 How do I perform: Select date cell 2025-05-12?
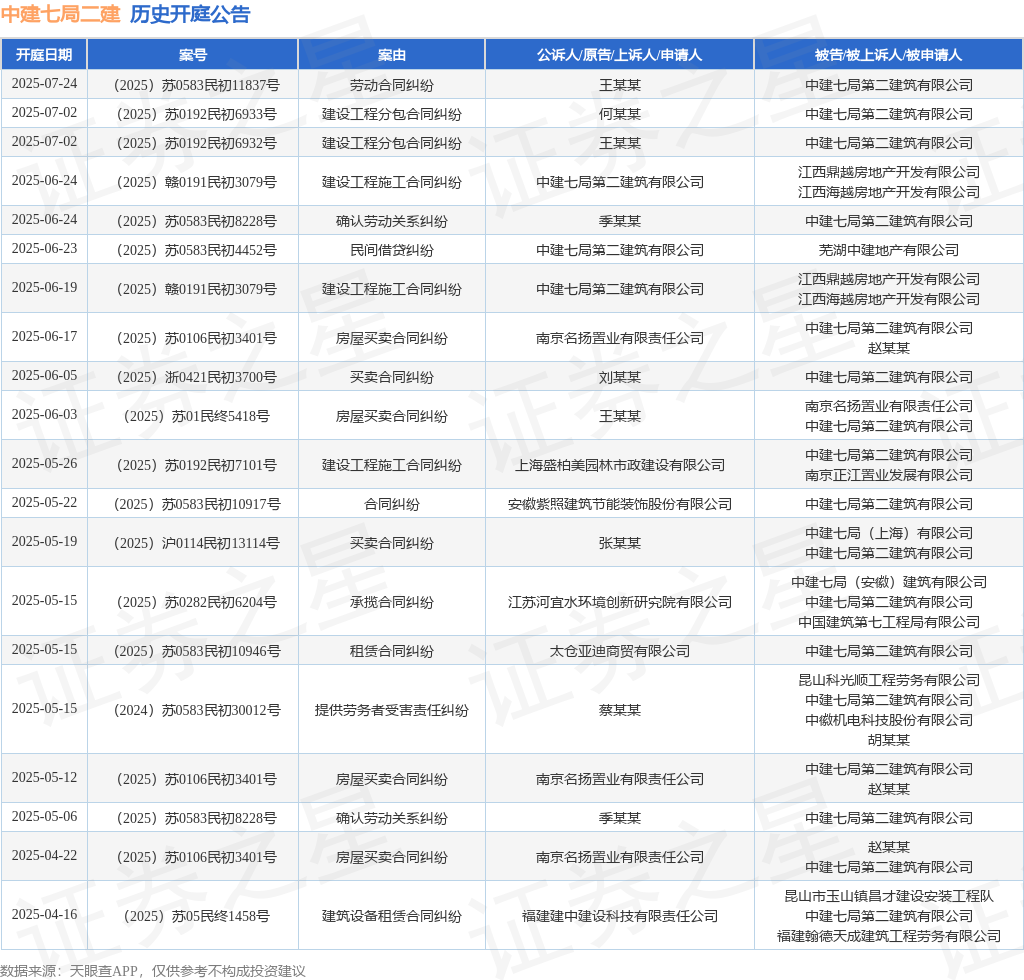point(44,778)
